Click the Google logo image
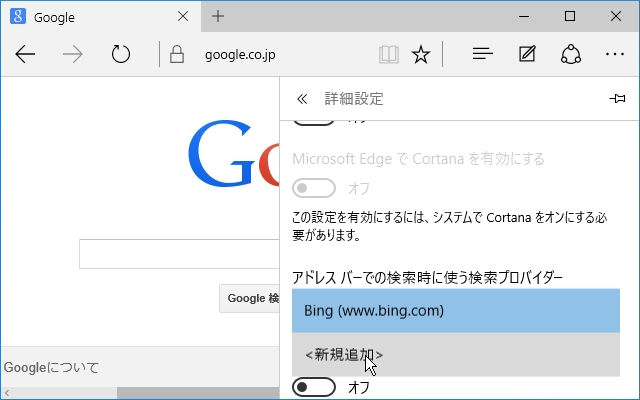640x400 pixels. (234, 153)
